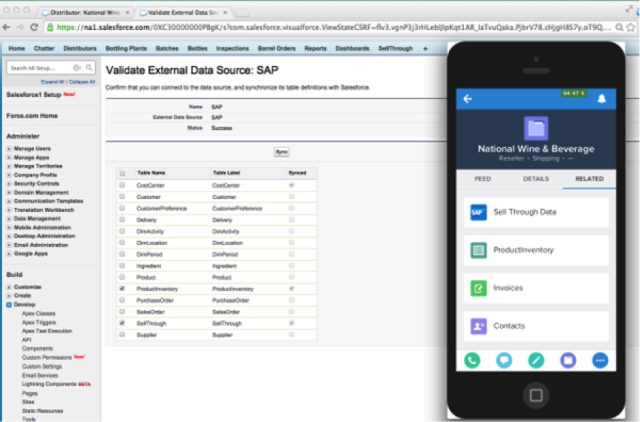Screen dimensions: 640x422
Task: Tap the green phone call icon
Action: pyautogui.click(x=468, y=360)
